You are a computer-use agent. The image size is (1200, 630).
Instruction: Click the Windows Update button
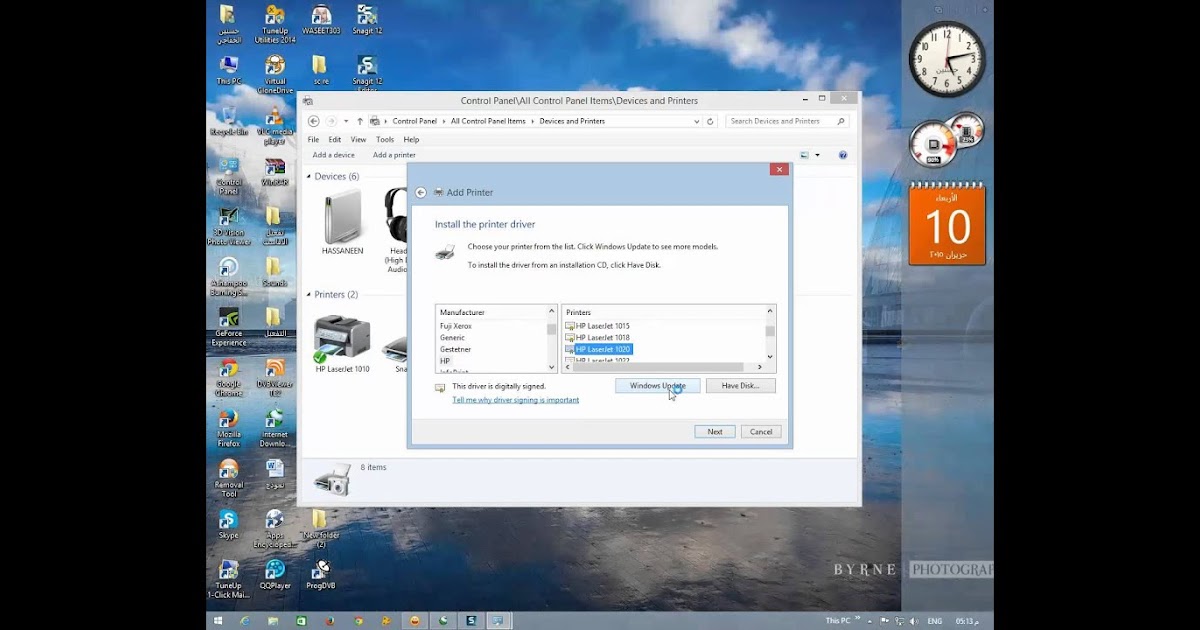coord(657,386)
